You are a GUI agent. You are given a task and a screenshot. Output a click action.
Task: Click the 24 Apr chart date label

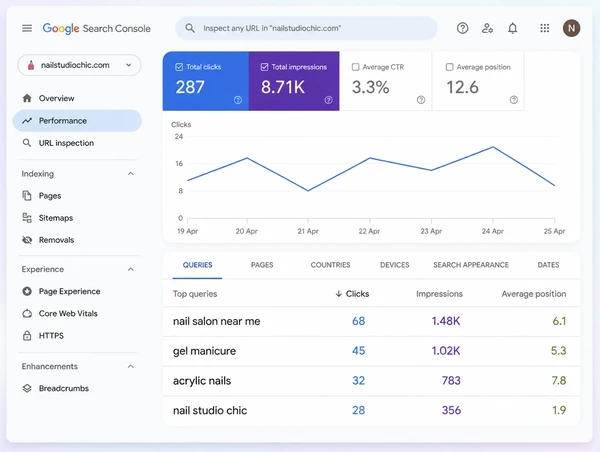pyautogui.click(x=492, y=231)
